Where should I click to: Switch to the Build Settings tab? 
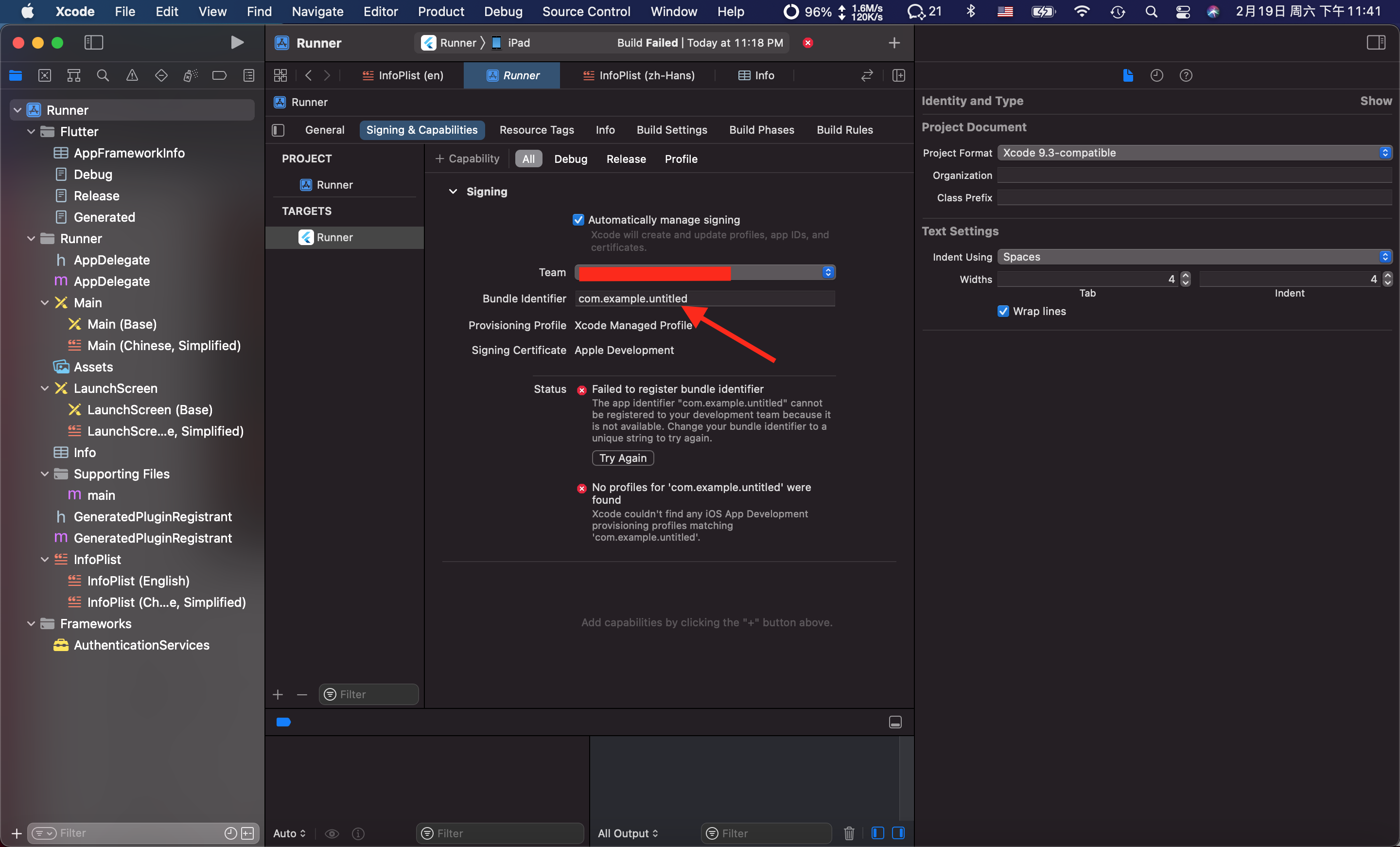[672, 130]
